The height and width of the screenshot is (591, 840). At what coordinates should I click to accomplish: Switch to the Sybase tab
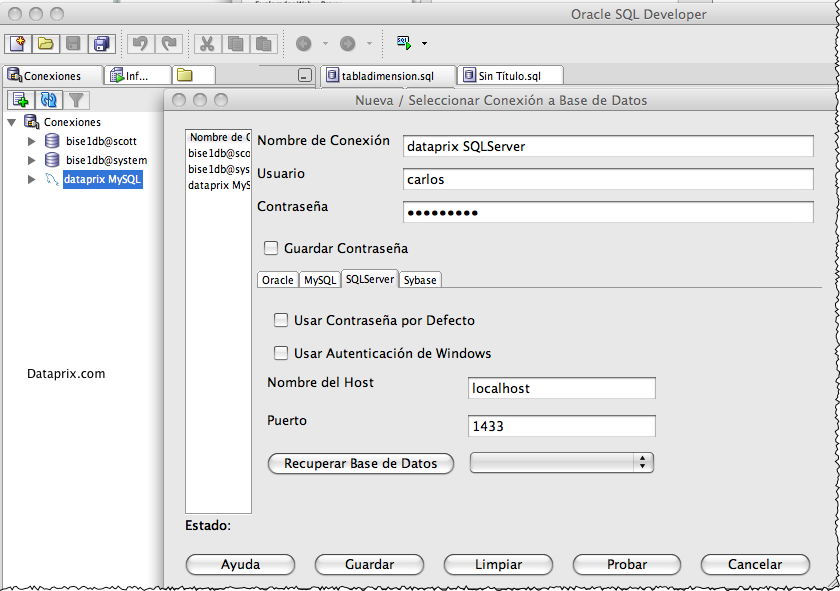(x=420, y=280)
